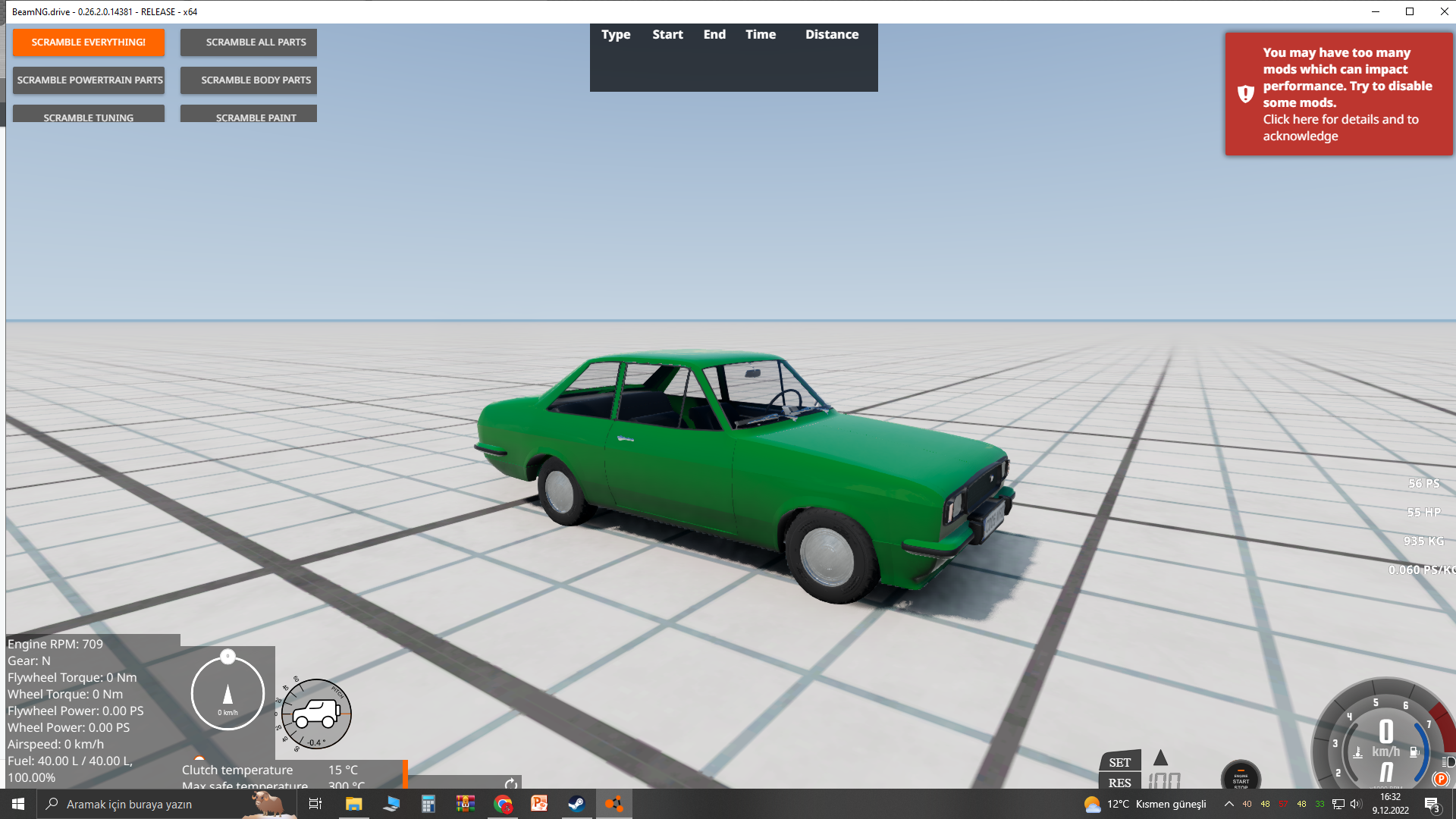The image size is (1456, 819).
Task: Click the Scramble All Parts button
Action: [249, 42]
